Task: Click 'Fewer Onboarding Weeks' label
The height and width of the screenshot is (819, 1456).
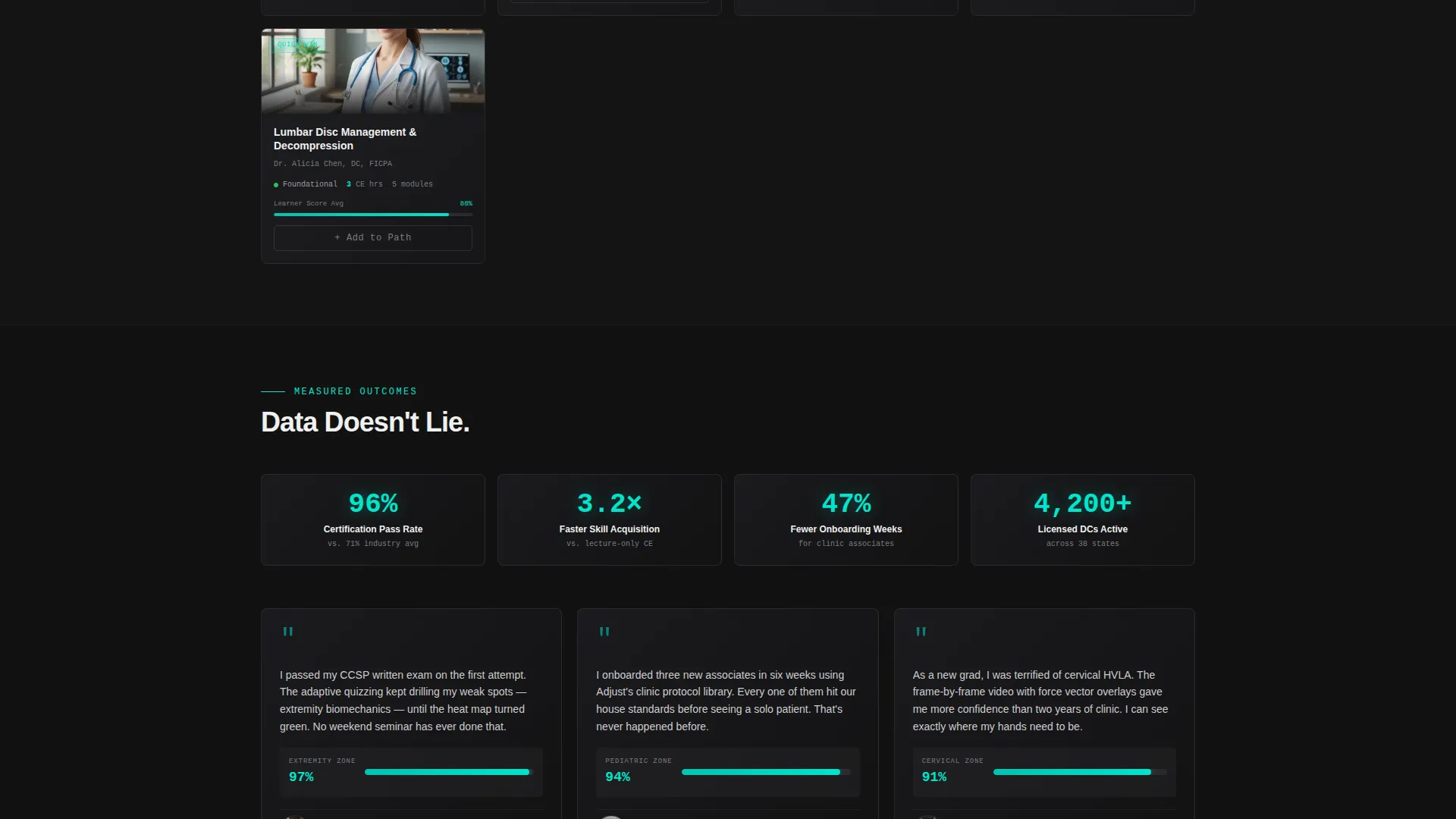Action: (x=846, y=529)
